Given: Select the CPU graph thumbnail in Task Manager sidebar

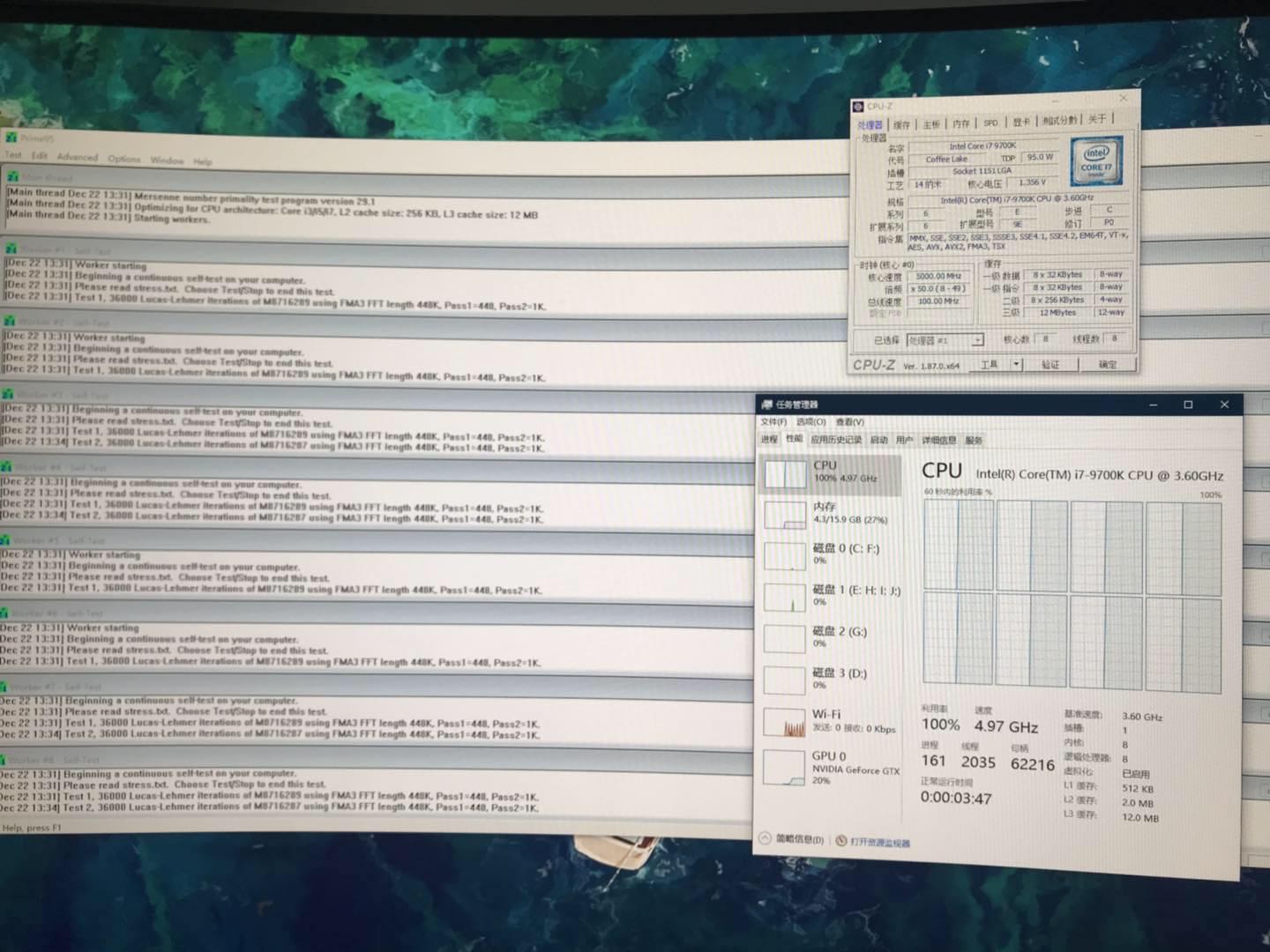Looking at the screenshot, I should tap(784, 473).
